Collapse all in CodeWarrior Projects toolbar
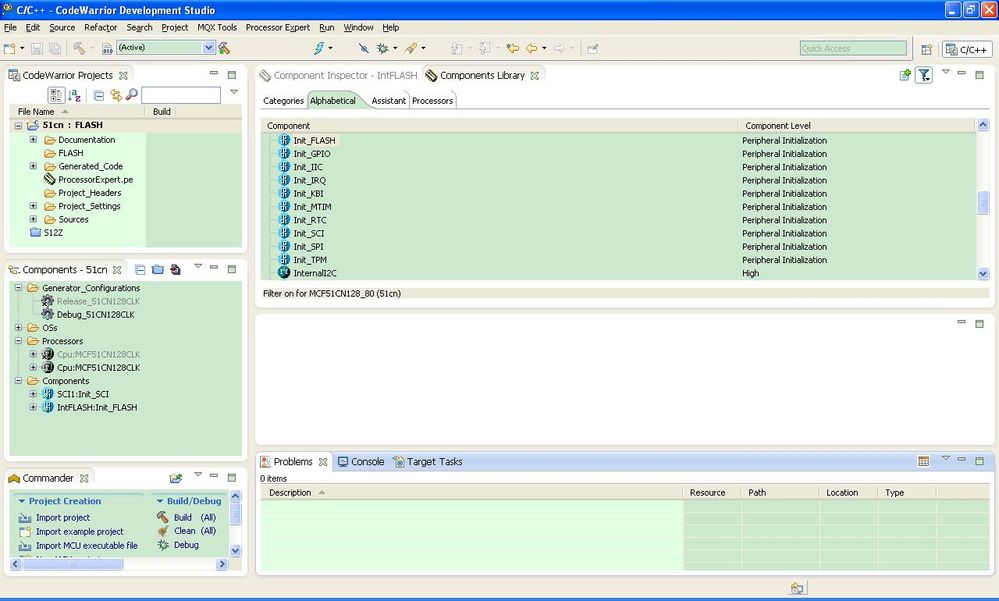This screenshot has height=601, width=999. 99,96
